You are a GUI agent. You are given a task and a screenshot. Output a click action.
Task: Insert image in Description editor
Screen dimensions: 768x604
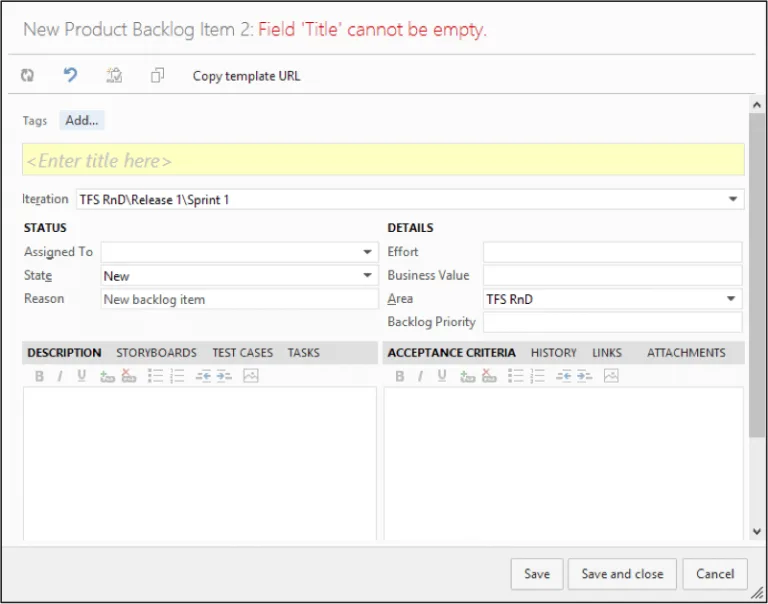(x=251, y=376)
